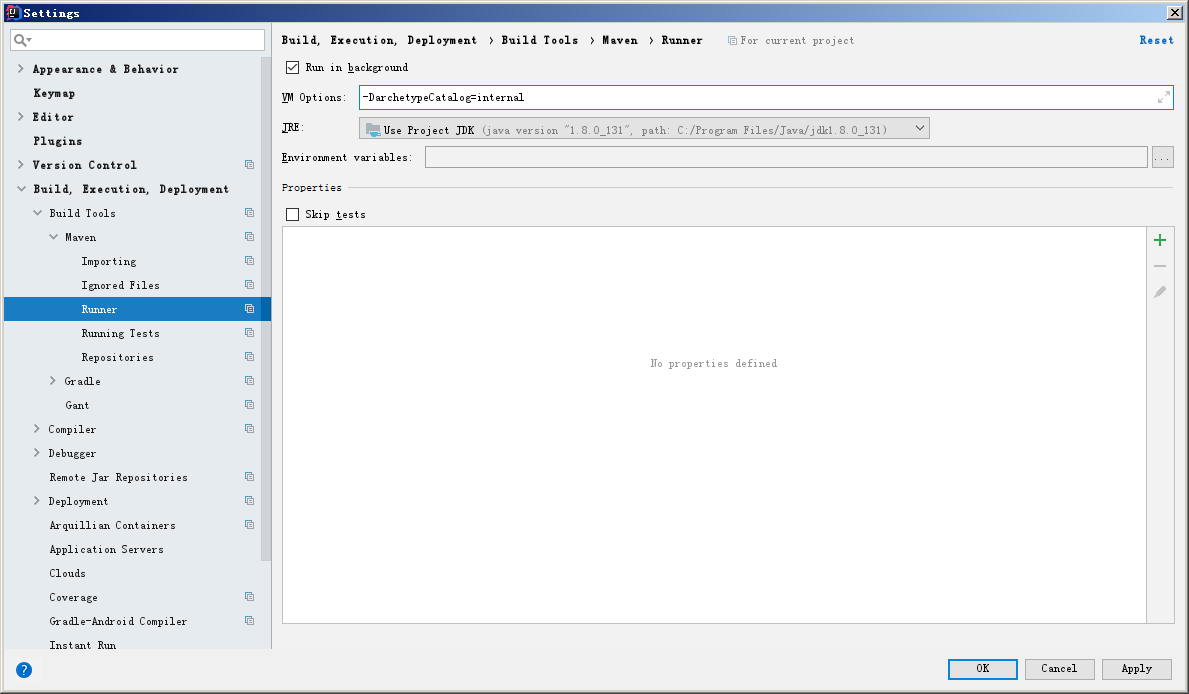Click the settings tree scrollbar
This screenshot has width=1189, height=694.
point(266,309)
